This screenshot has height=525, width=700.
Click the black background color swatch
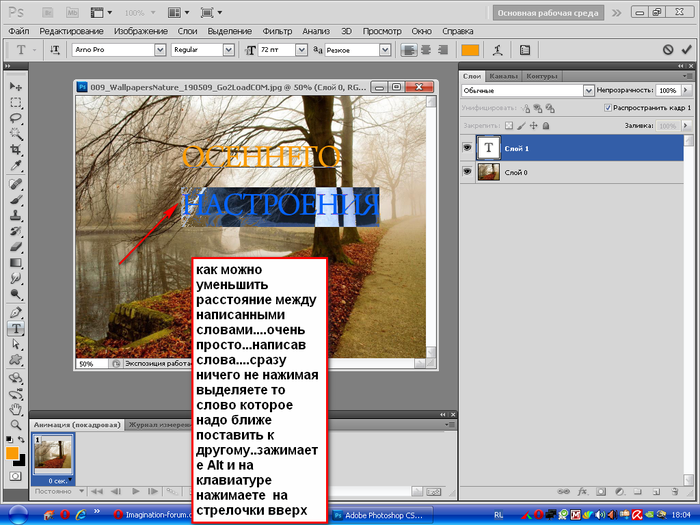(21, 461)
